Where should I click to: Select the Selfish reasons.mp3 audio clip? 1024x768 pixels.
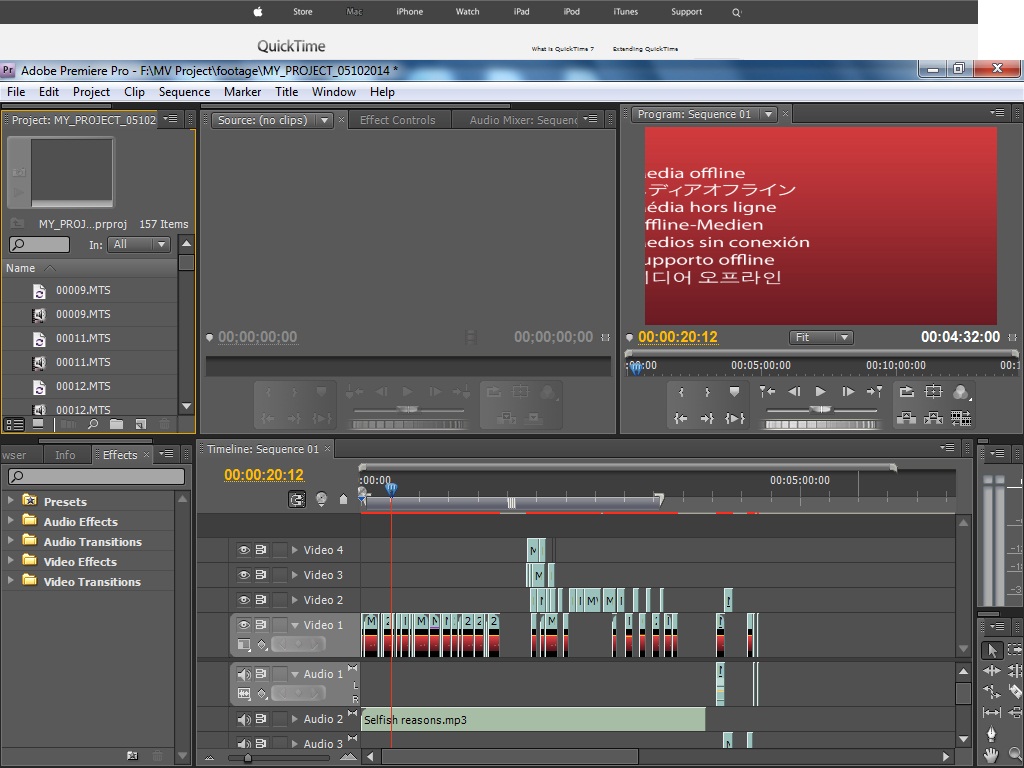point(532,719)
